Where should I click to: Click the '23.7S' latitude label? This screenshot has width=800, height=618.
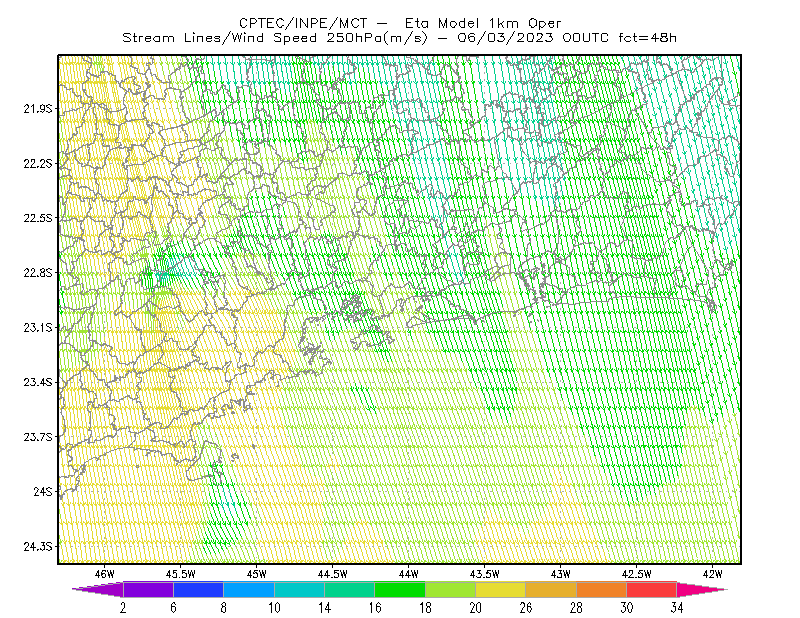38,437
